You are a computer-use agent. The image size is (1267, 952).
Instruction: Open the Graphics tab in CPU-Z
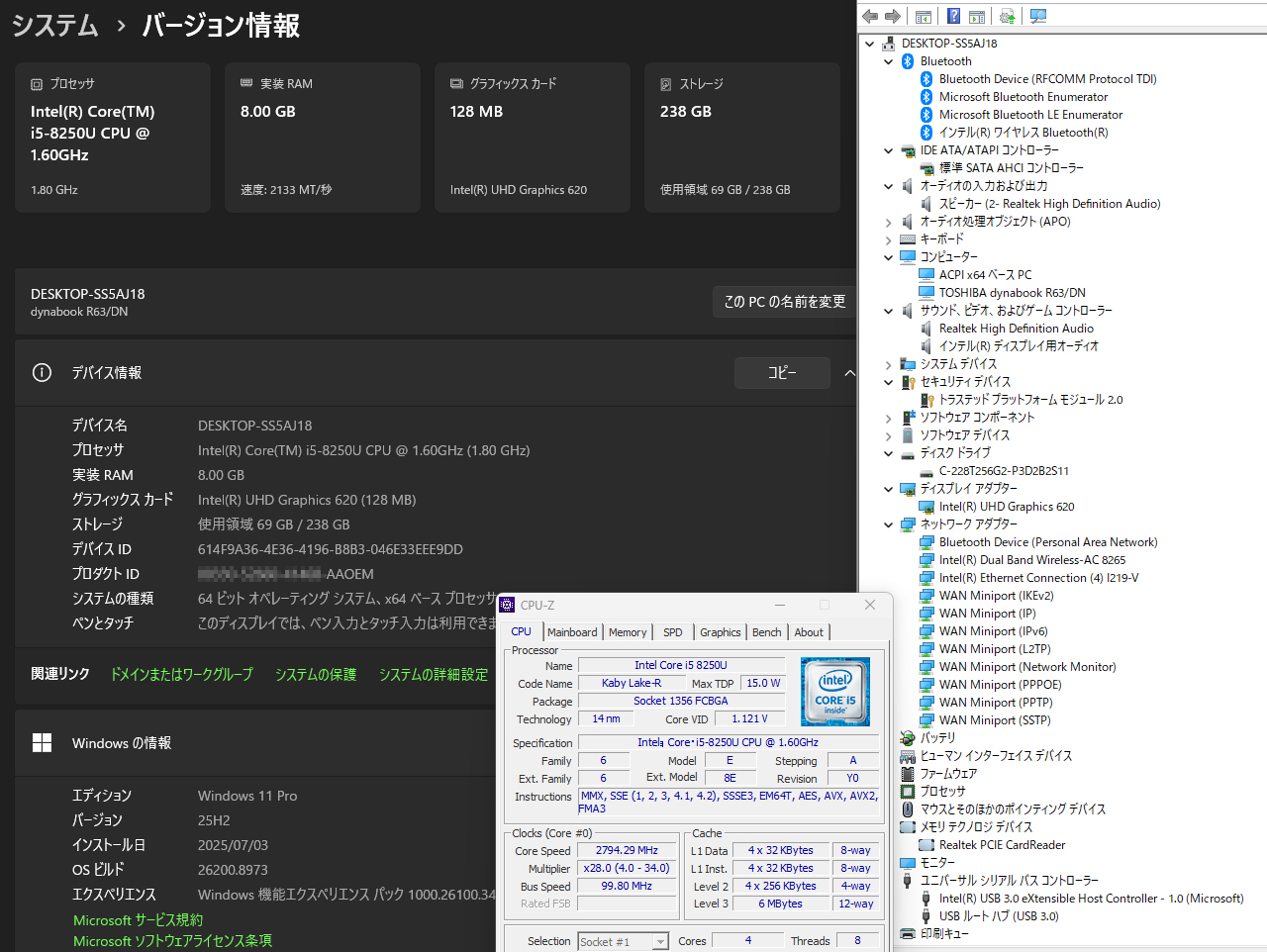pos(721,632)
